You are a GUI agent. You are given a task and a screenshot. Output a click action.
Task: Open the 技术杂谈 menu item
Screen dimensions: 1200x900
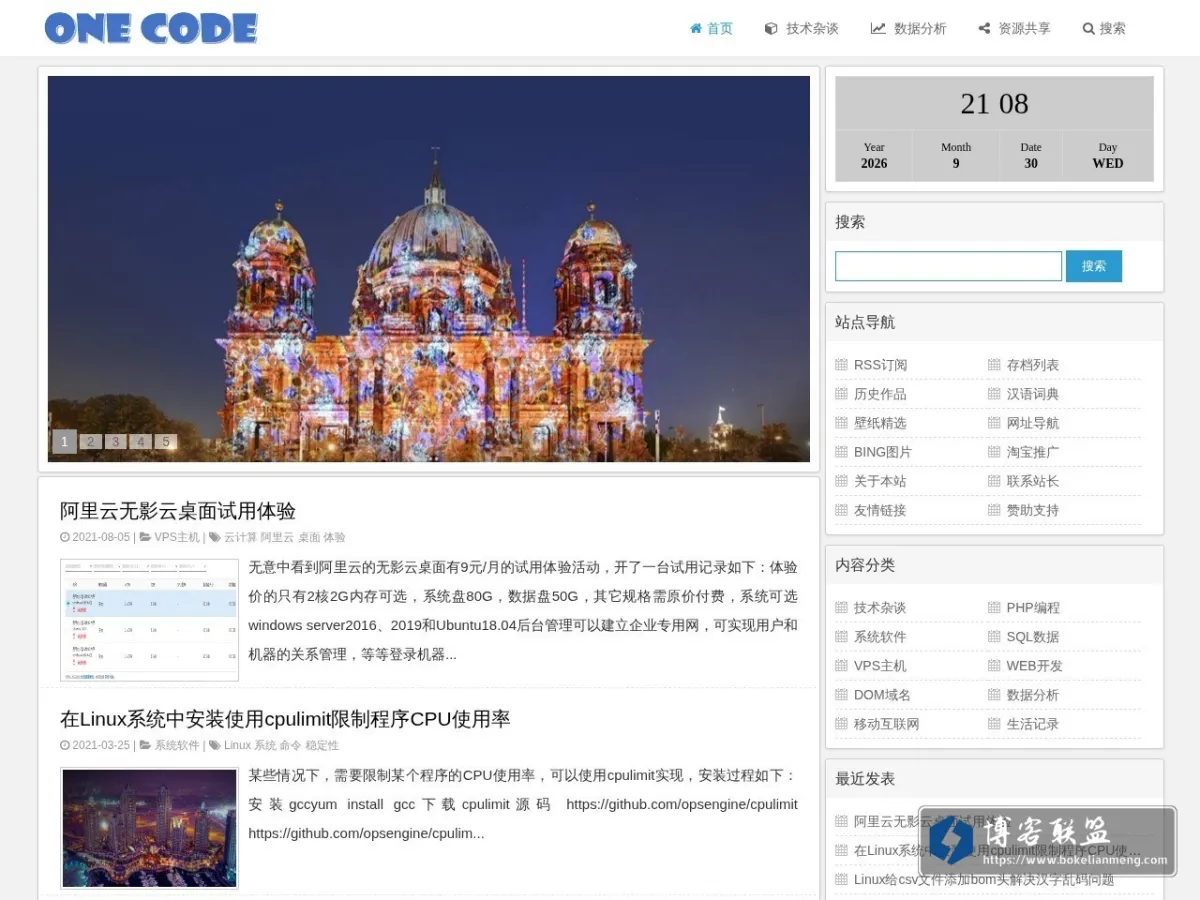coord(801,29)
